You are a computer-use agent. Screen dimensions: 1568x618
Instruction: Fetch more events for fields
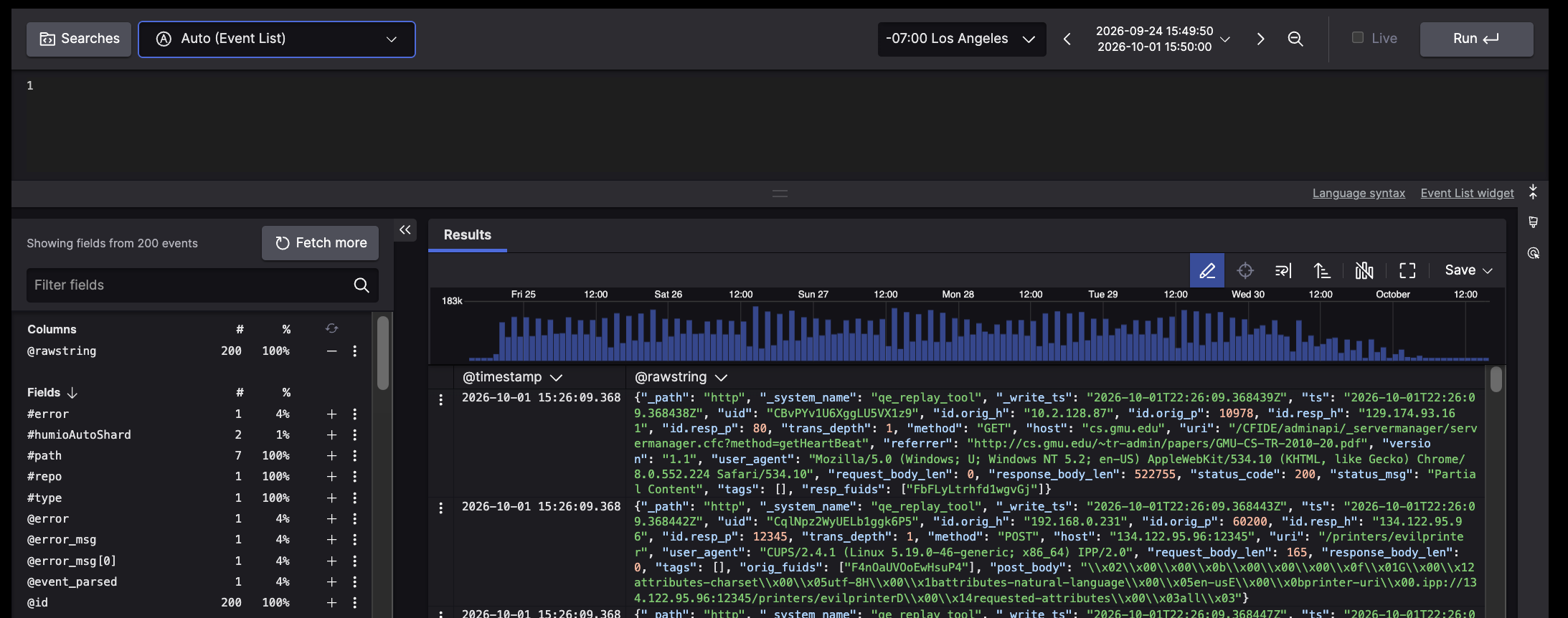coord(320,243)
